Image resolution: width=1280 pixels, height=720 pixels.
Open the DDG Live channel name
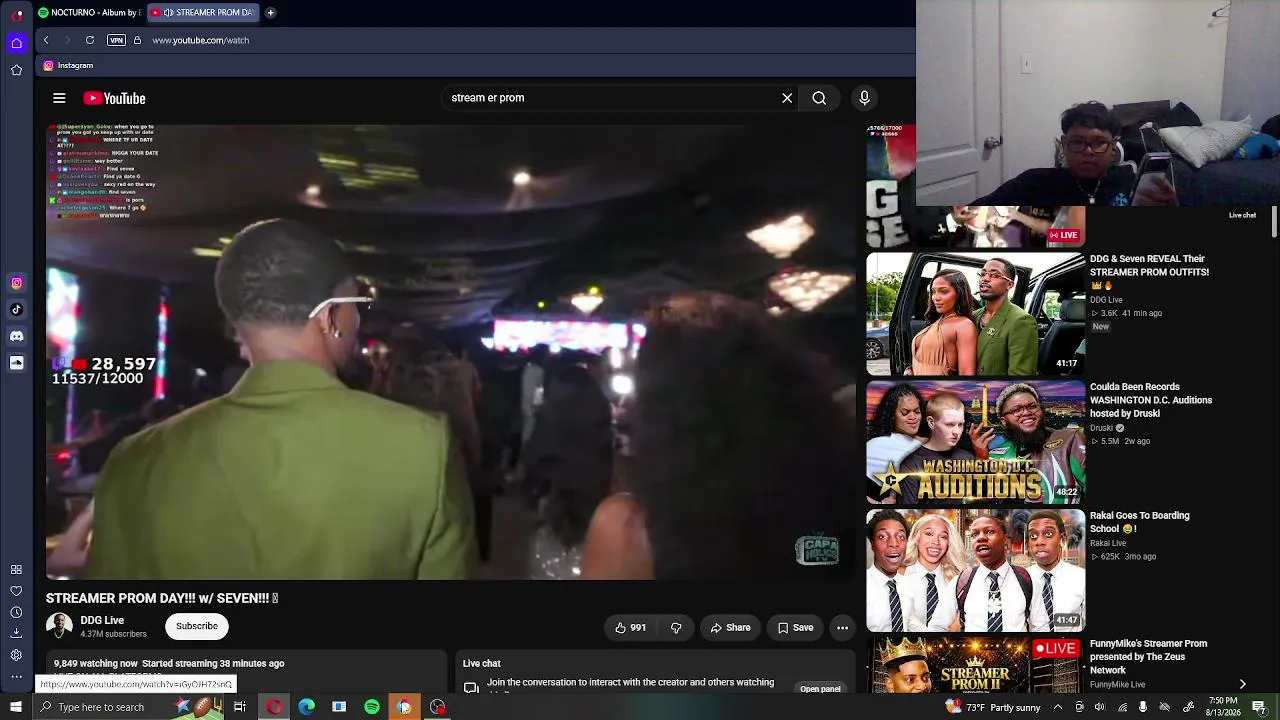pyautogui.click(x=102, y=620)
